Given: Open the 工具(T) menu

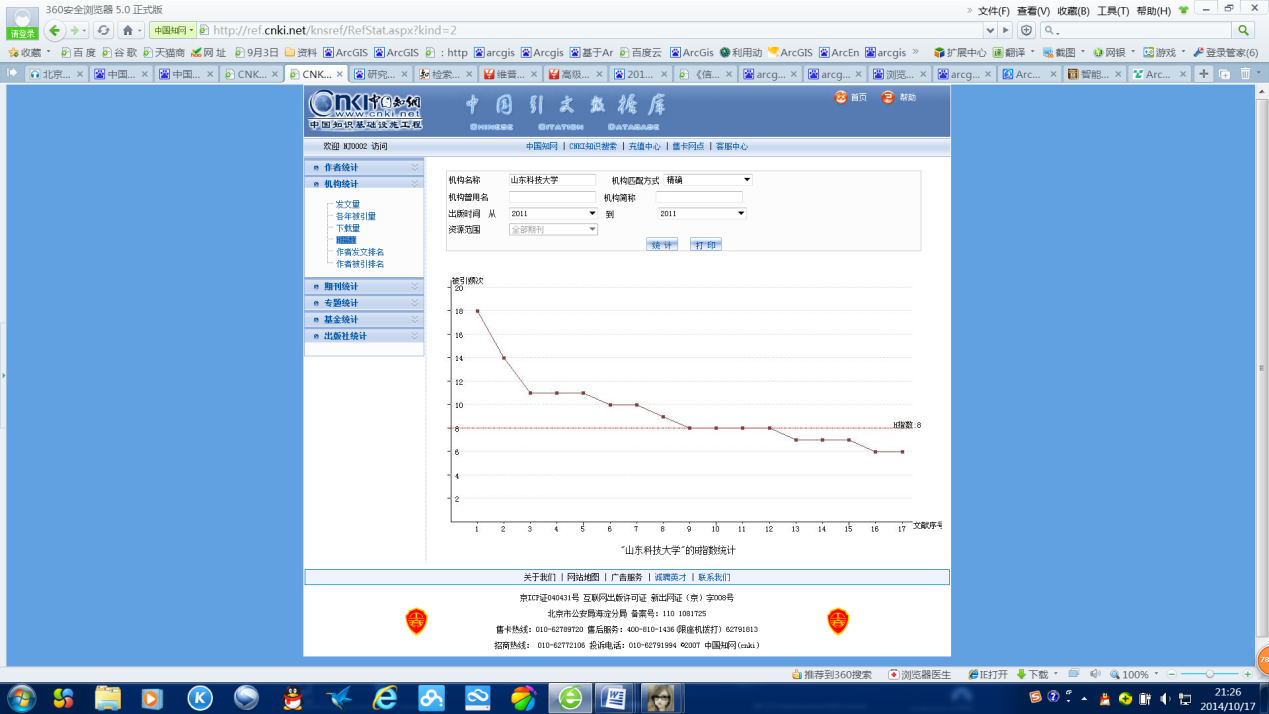Looking at the screenshot, I should point(1113,11).
